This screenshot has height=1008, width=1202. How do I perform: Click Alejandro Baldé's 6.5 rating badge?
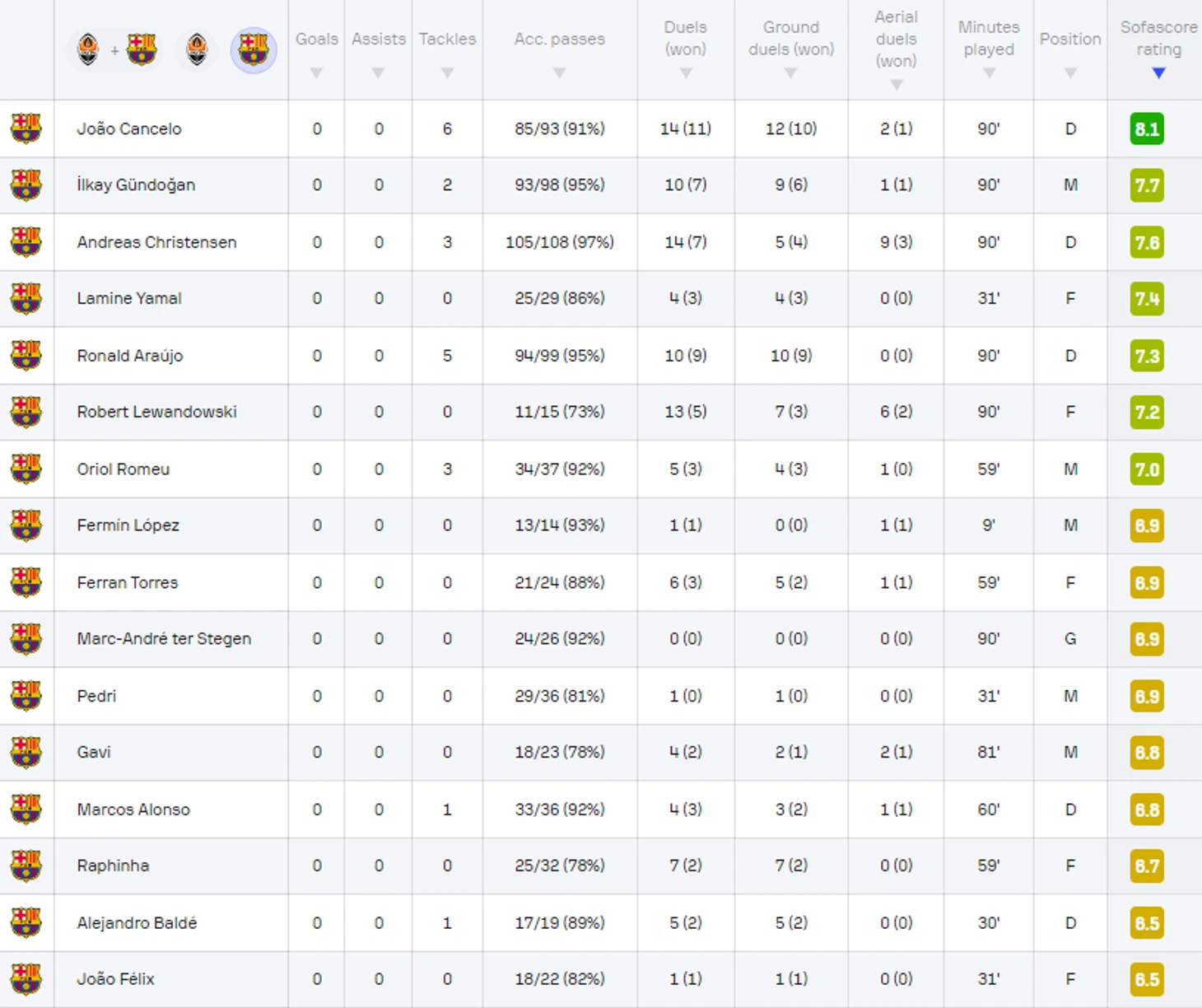pyautogui.click(x=1147, y=923)
